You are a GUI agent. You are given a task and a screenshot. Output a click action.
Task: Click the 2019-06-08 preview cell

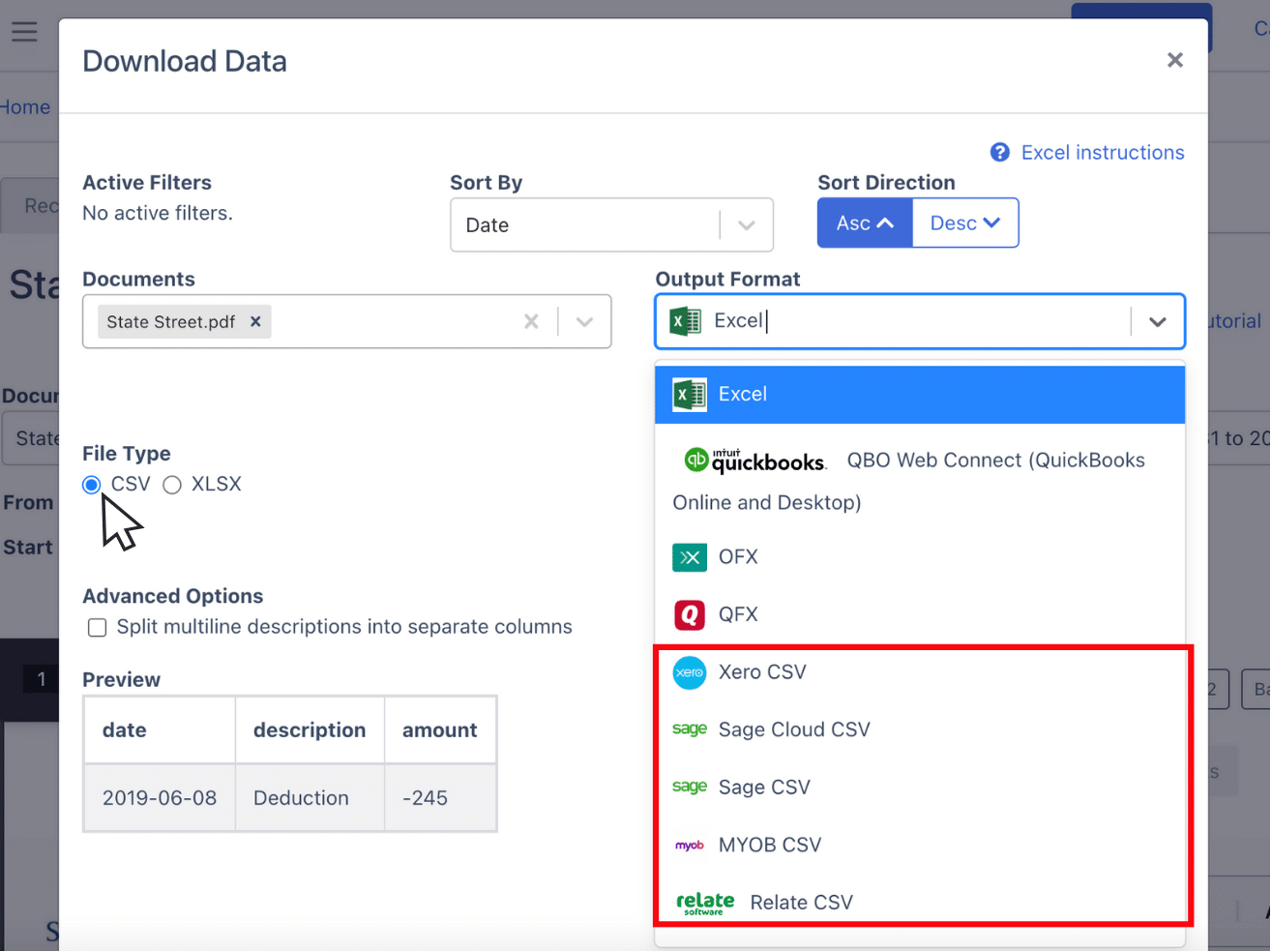[x=160, y=798]
